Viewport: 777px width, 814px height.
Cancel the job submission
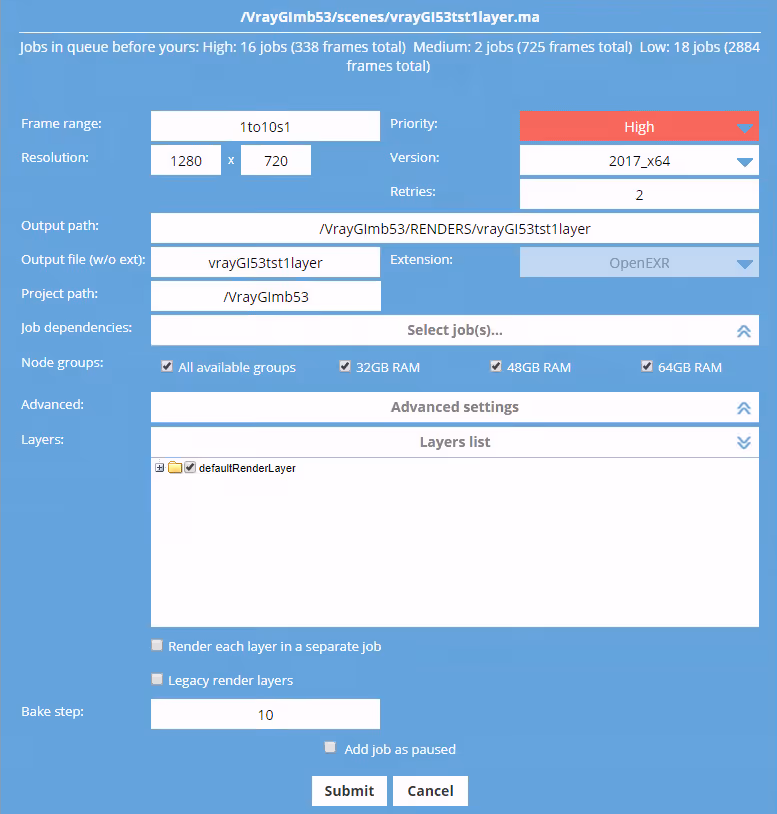pyautogui.click(x=430, y=791)
